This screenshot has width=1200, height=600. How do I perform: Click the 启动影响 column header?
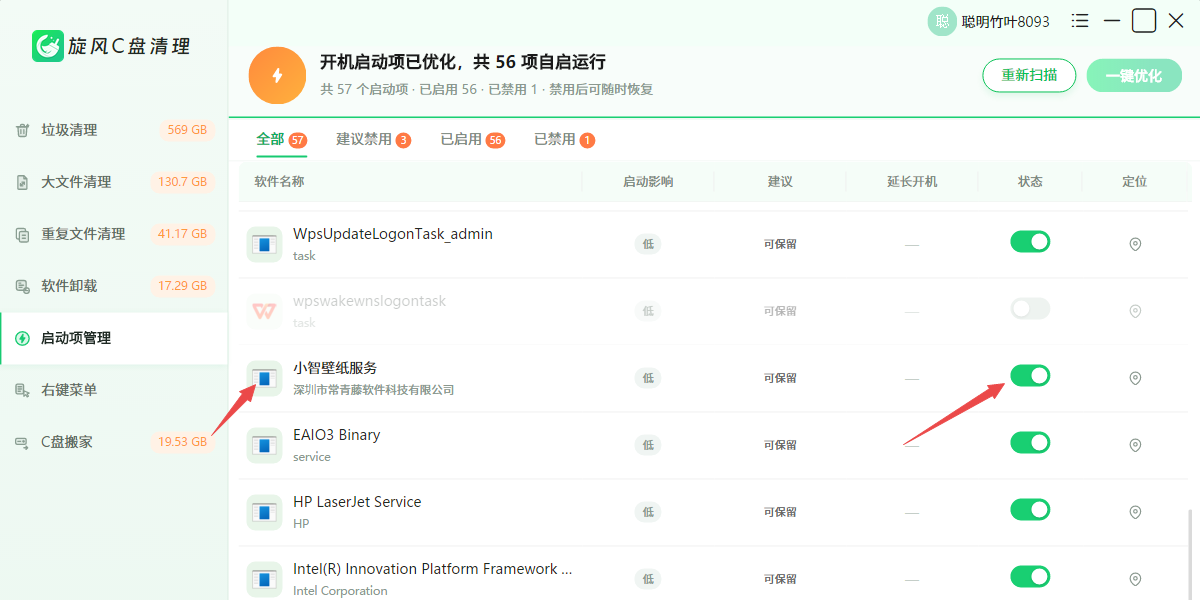point(648,182)
